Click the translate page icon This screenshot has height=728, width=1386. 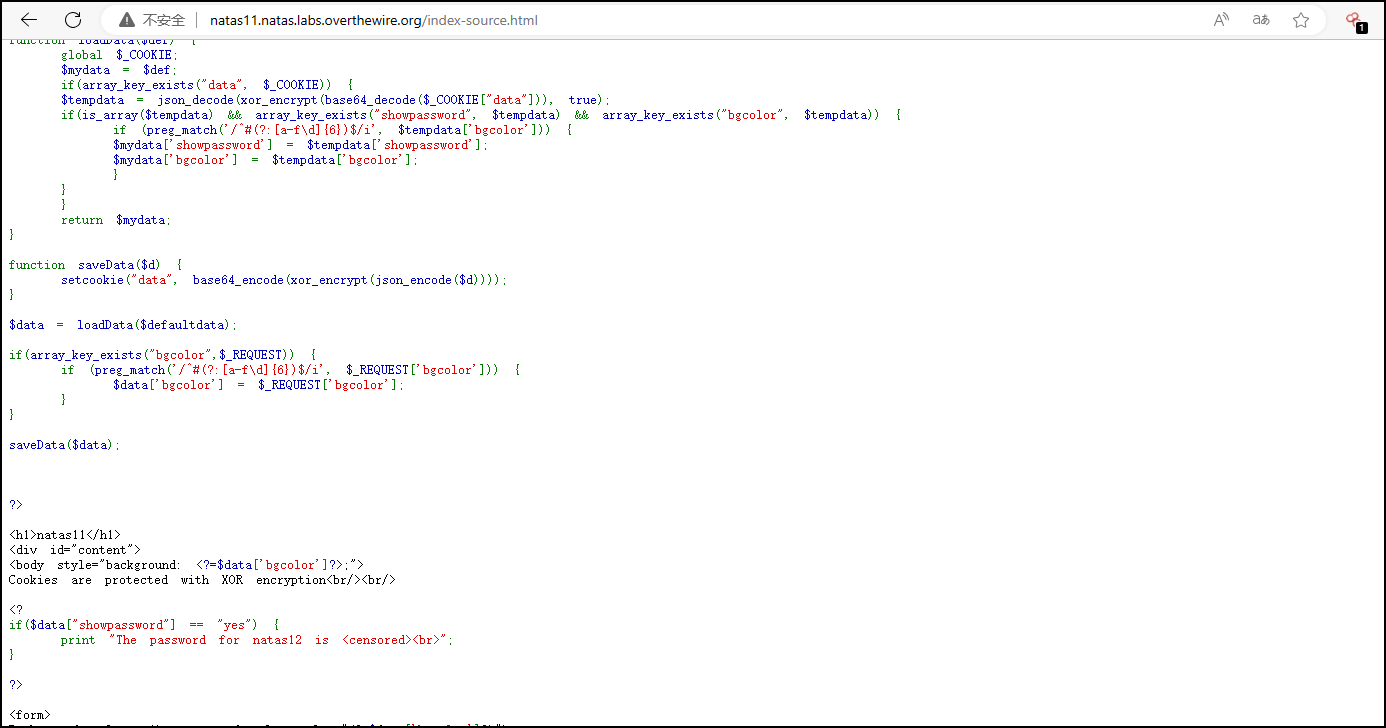pyautogui.click(x=1261, y=20)
